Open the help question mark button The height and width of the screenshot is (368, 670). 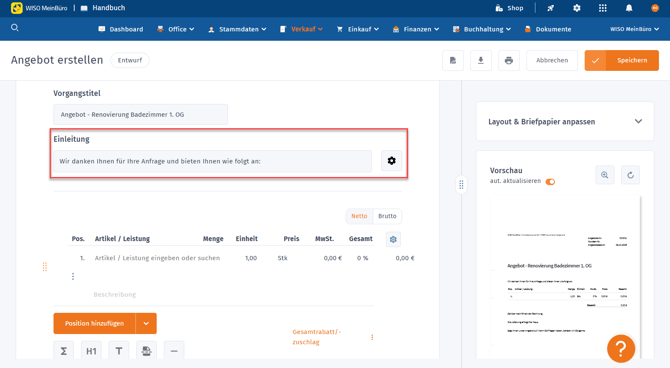click(x=621, y=349)
